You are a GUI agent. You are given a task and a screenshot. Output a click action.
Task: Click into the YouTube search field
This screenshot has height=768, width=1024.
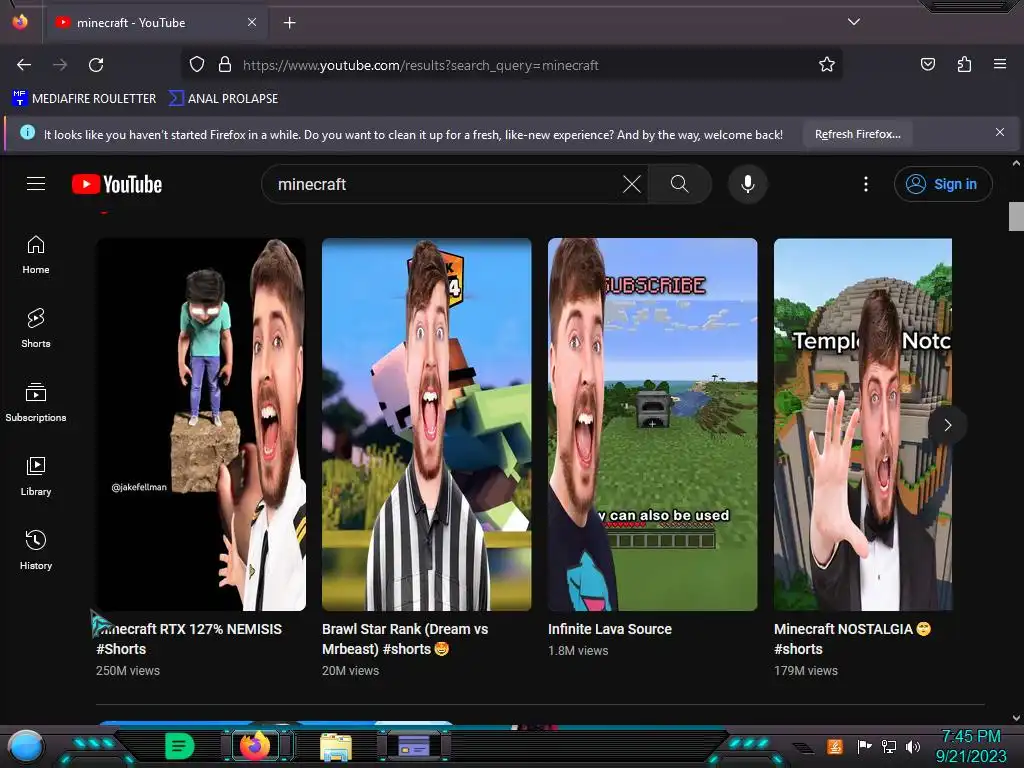[x=444, y=184]
